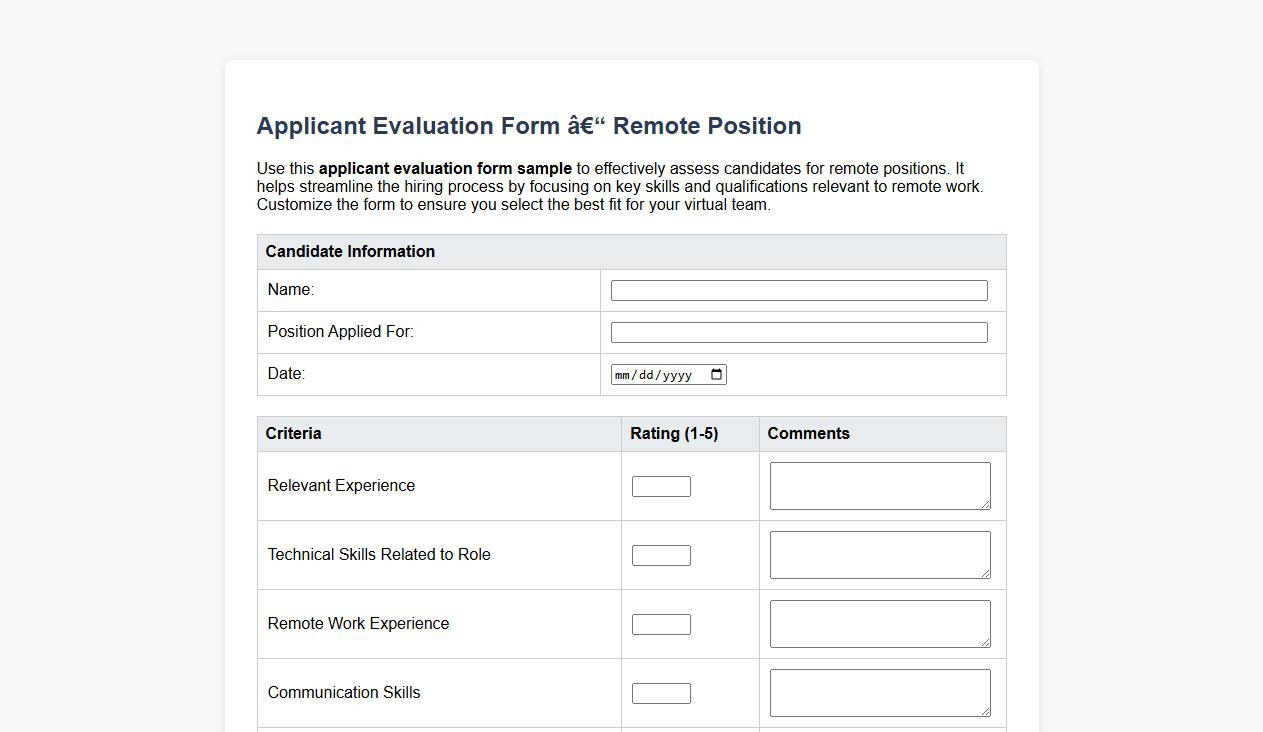Open the date picker calendar icon

716,373
